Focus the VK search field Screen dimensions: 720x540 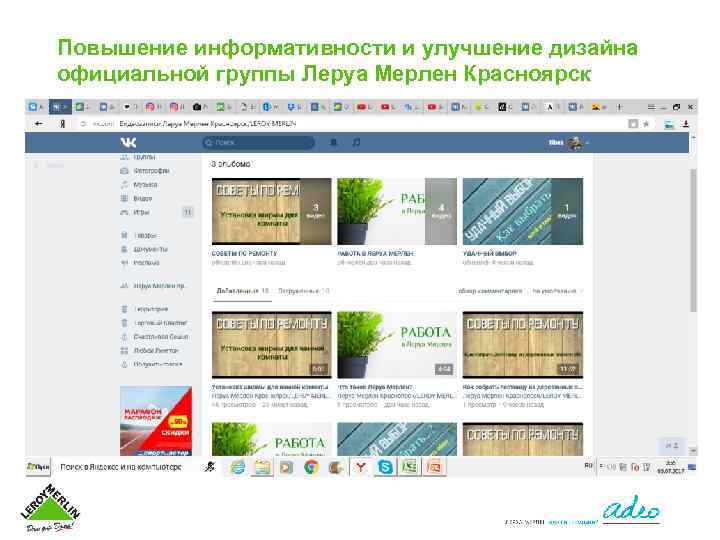pos(259,142)
